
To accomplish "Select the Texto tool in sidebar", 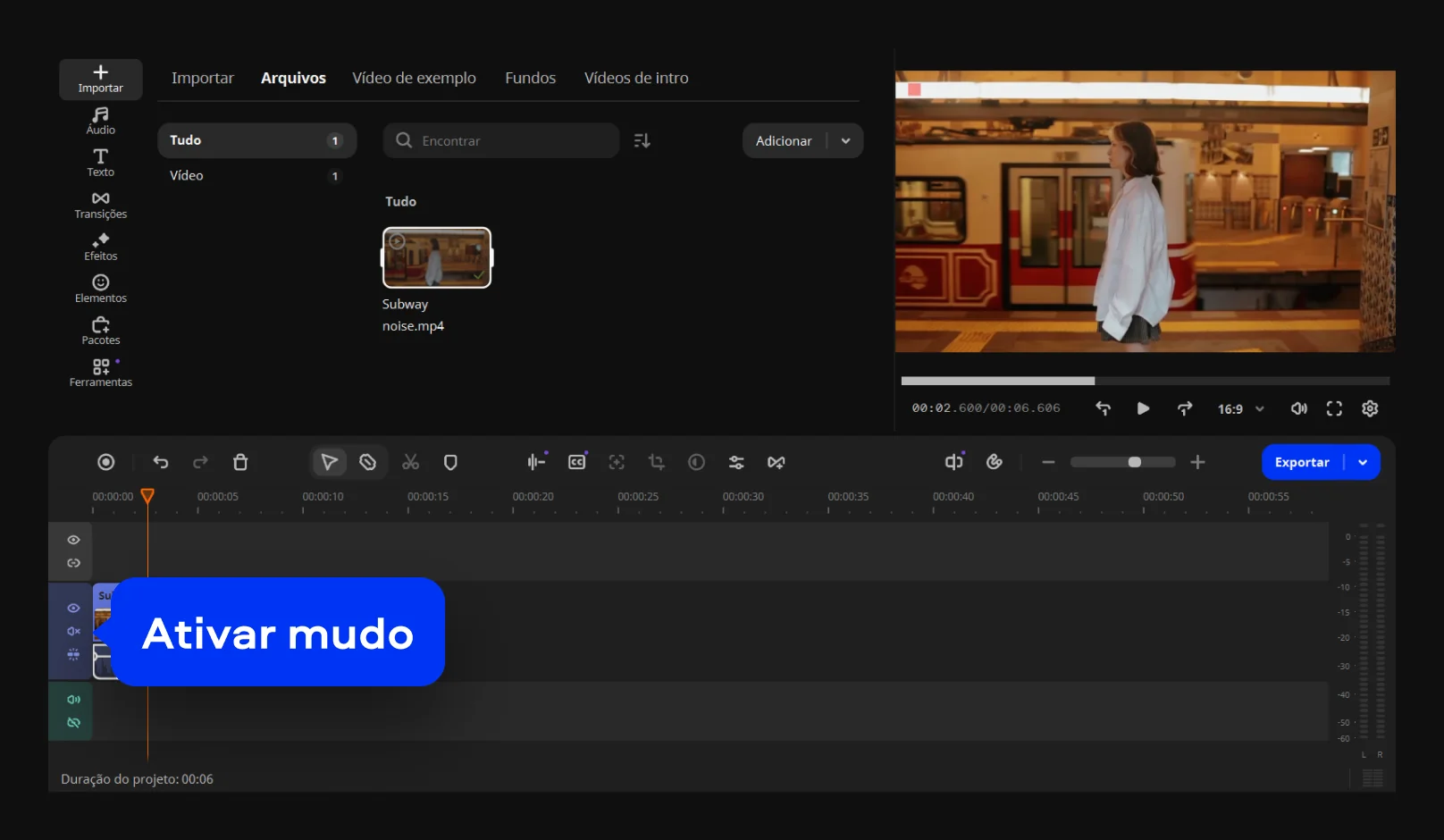I will (100, 163).
